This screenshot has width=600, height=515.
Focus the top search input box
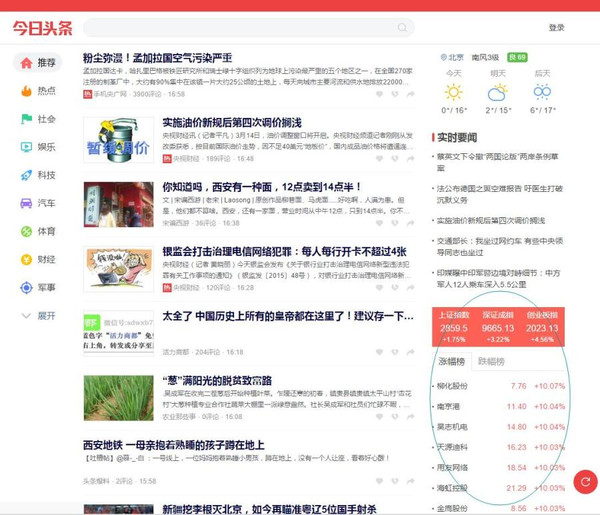coord(249,28)
